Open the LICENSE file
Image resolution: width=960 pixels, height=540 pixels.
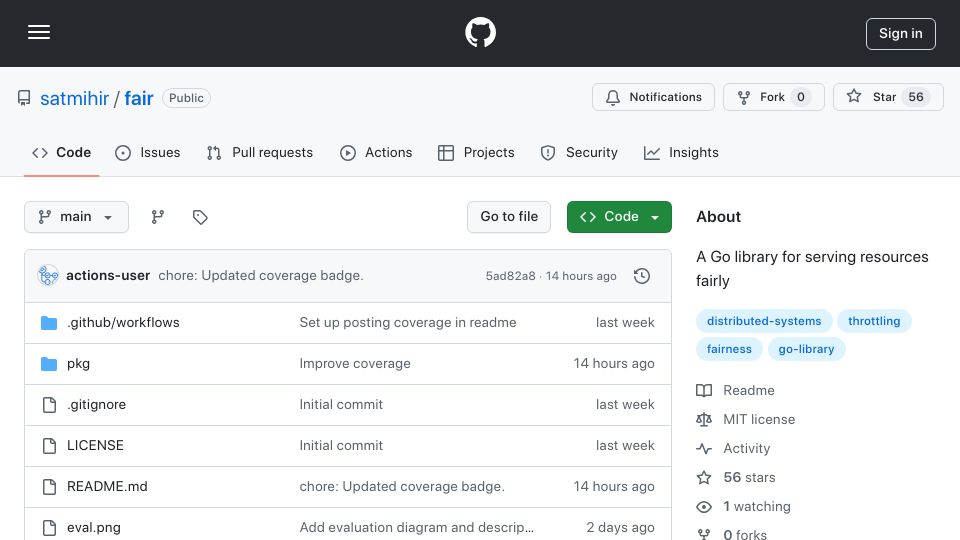tap(95, 446)
